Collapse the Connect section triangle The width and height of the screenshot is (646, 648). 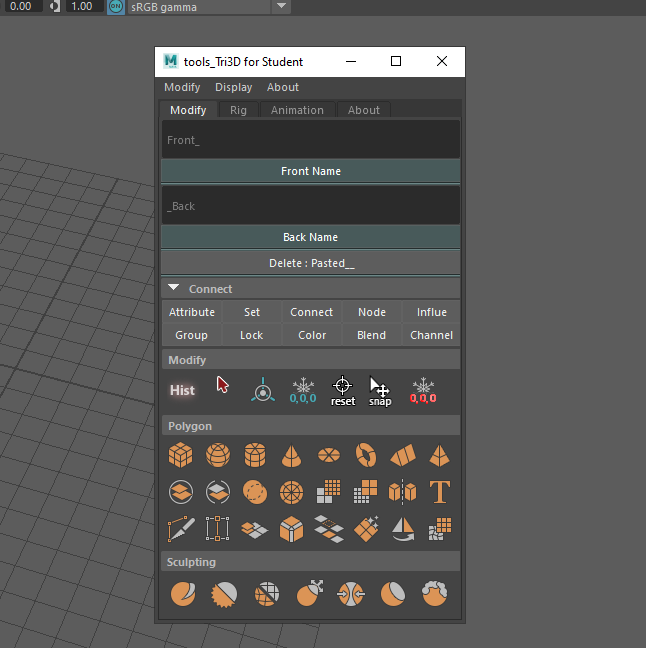click(174, 288)
